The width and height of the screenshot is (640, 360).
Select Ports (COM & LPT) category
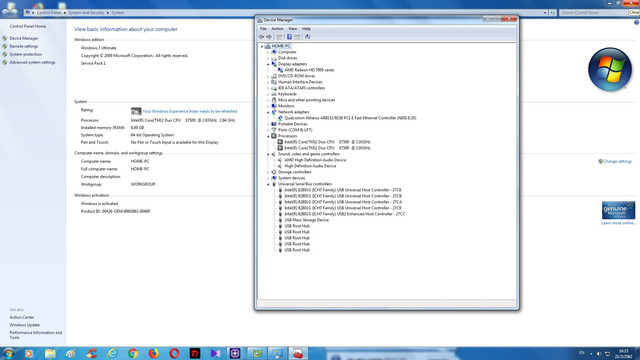[x=295, y=130]
